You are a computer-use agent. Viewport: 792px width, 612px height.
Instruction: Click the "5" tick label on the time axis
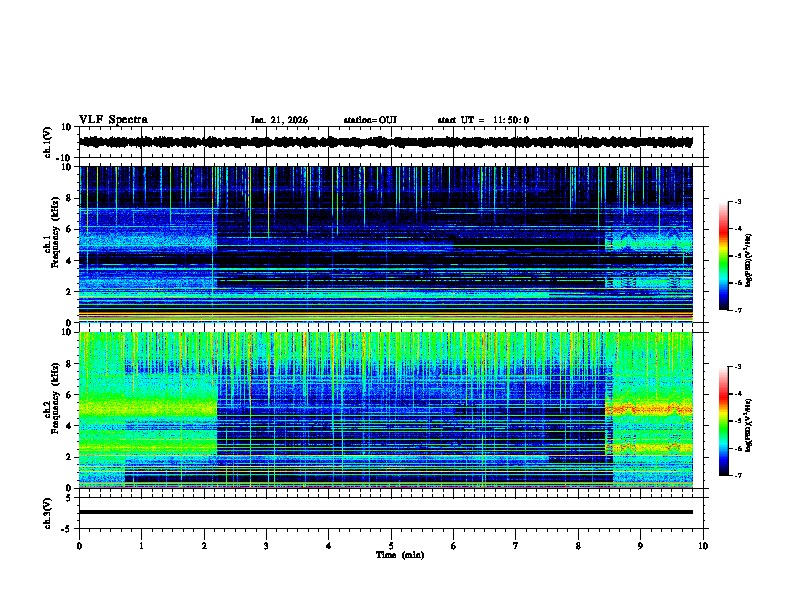tap(391, 546)
